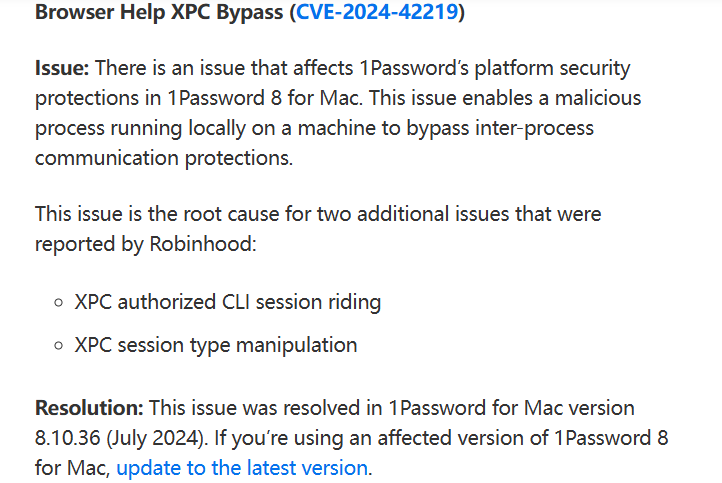The image size is (722, 483).
Task: Select the "XPC authorized CLI session riding" list item
Action: tap(228, 301)
